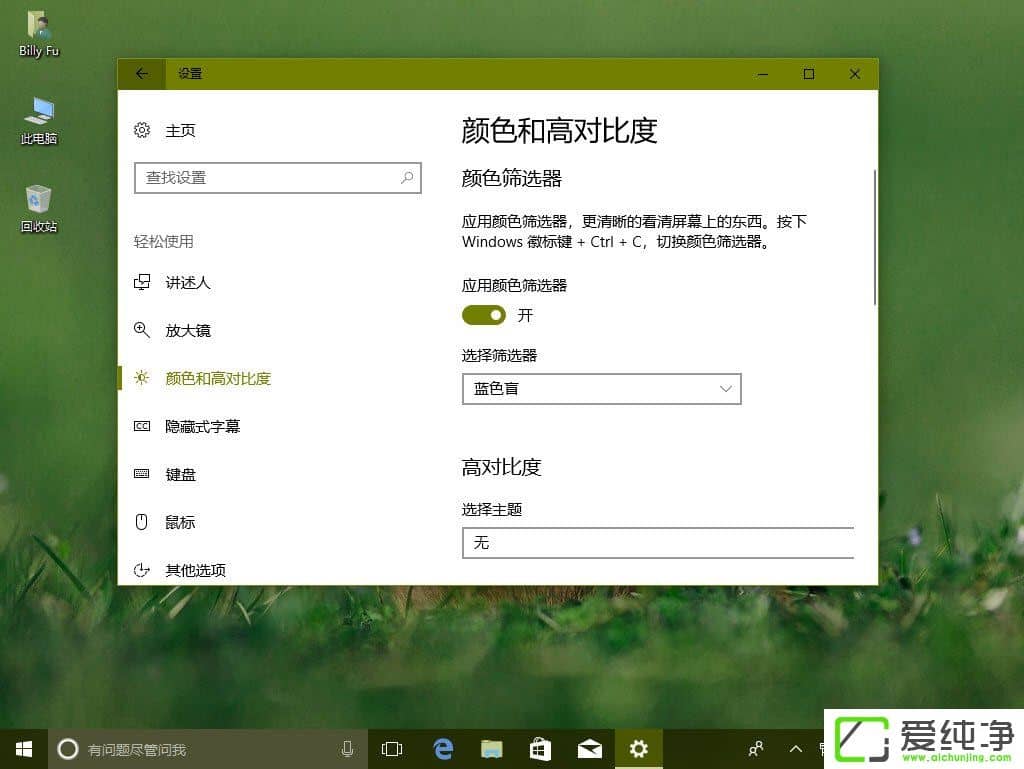Click inside the 查找设置 search box
Screen dimensions: 1024x769
(270, 177)
